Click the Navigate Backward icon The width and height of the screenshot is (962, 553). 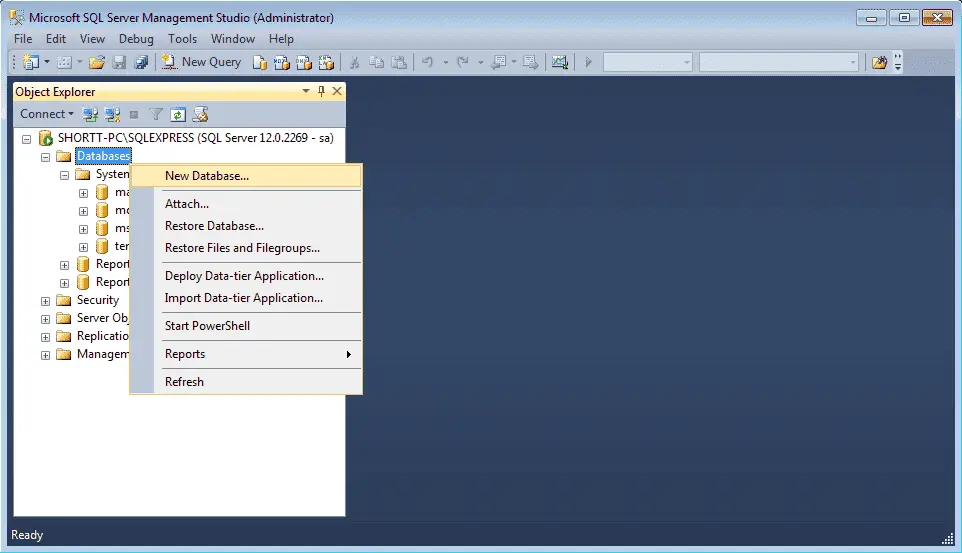pyautogui.click(x=499, y=62)
